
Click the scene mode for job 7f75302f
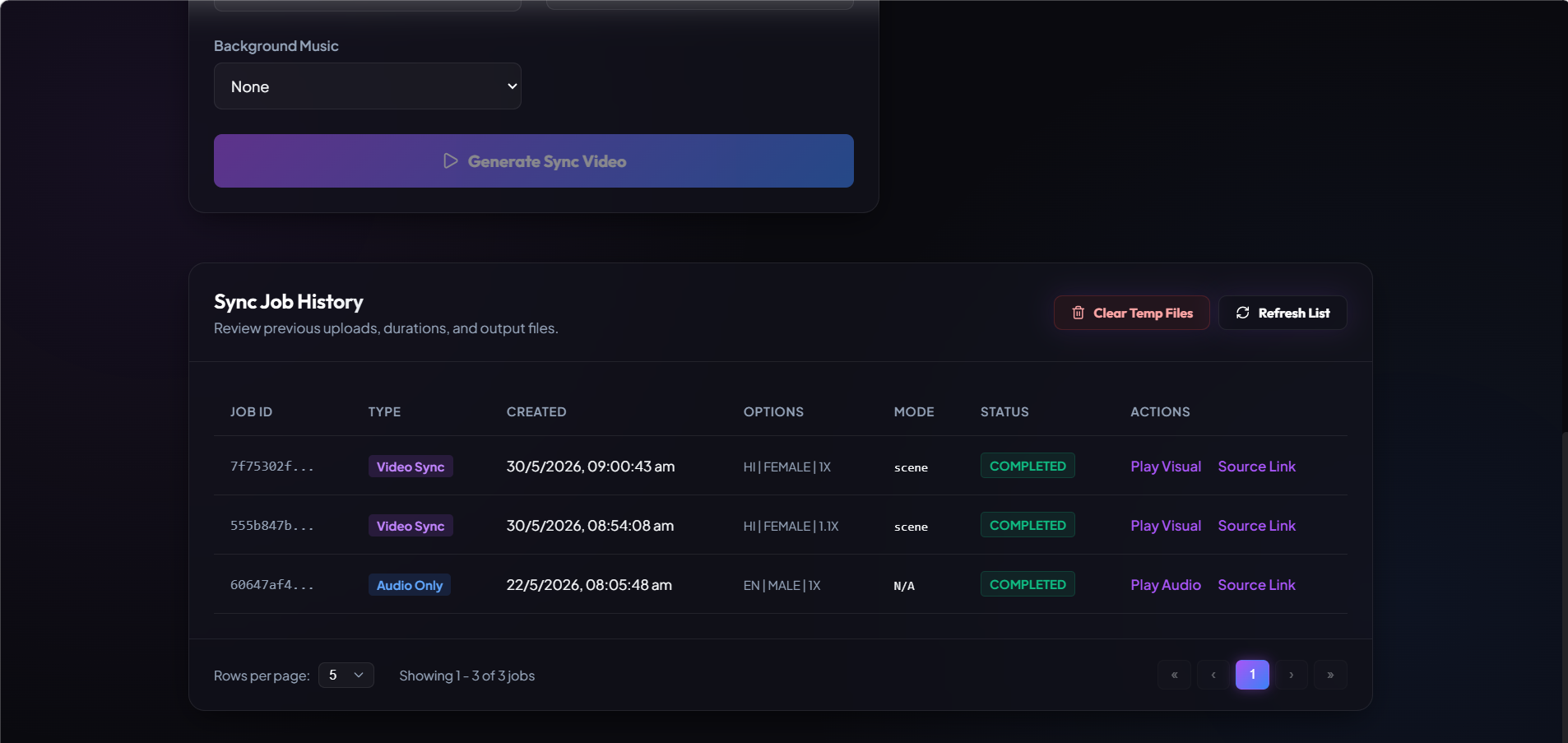911,467
